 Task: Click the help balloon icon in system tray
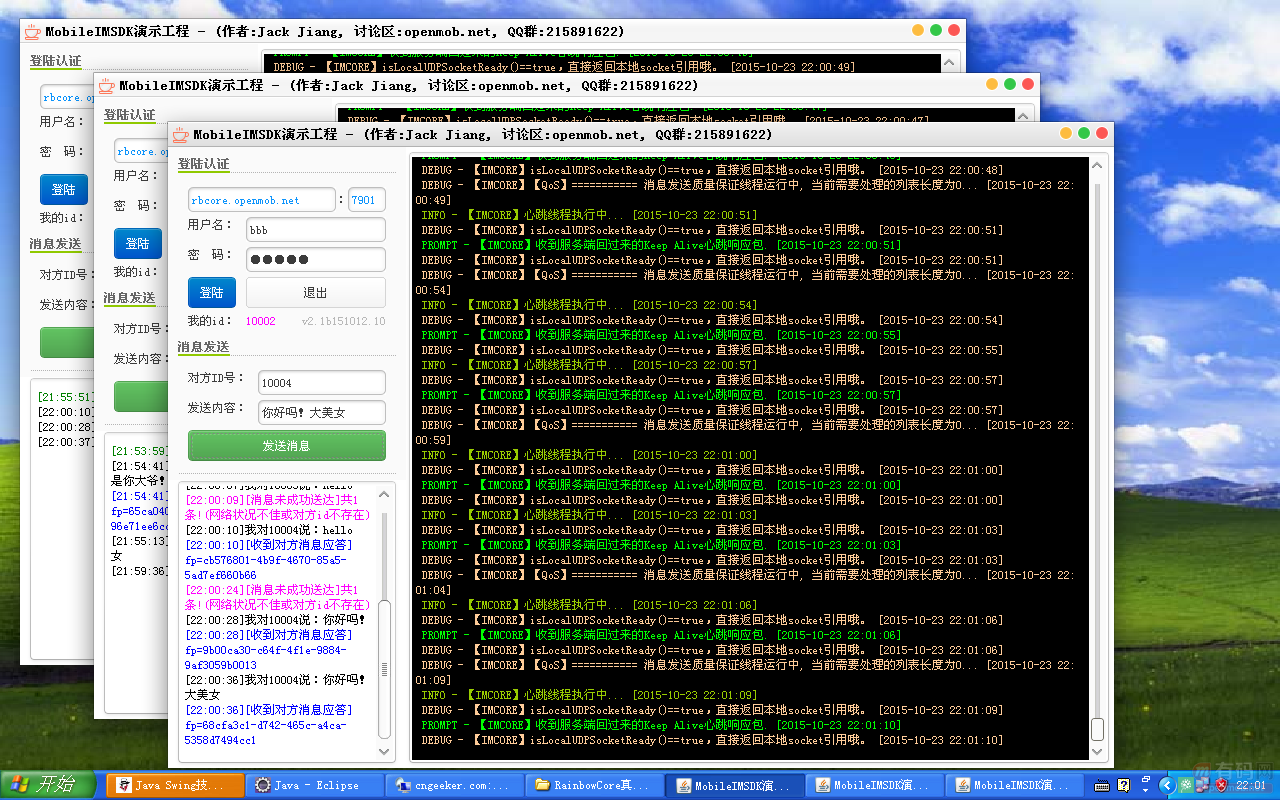click(x=1123, y=785)
